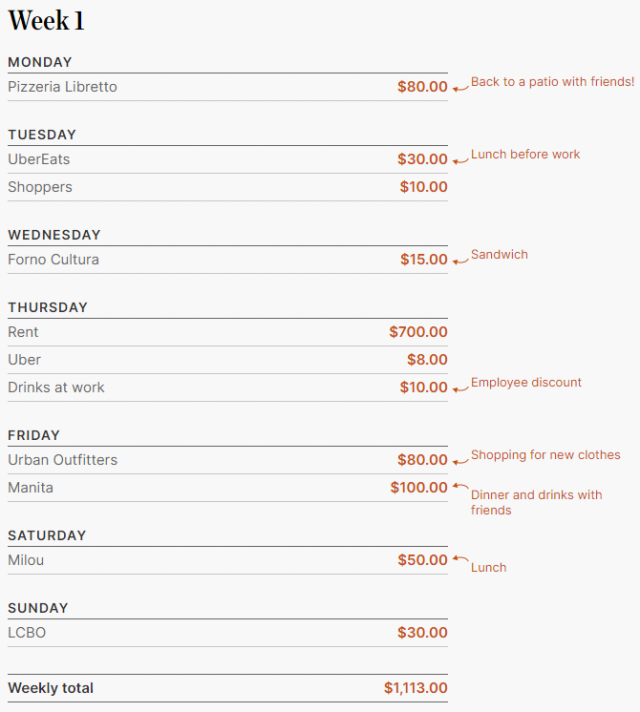Click the MONDAY section header

tap(40, 62)
